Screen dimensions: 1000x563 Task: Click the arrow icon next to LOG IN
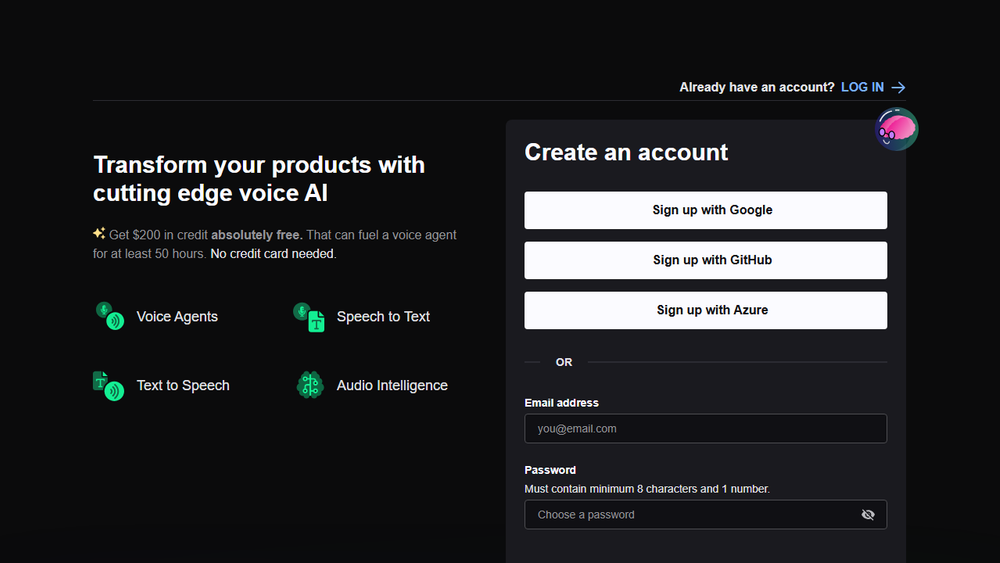tap(898, 88)
